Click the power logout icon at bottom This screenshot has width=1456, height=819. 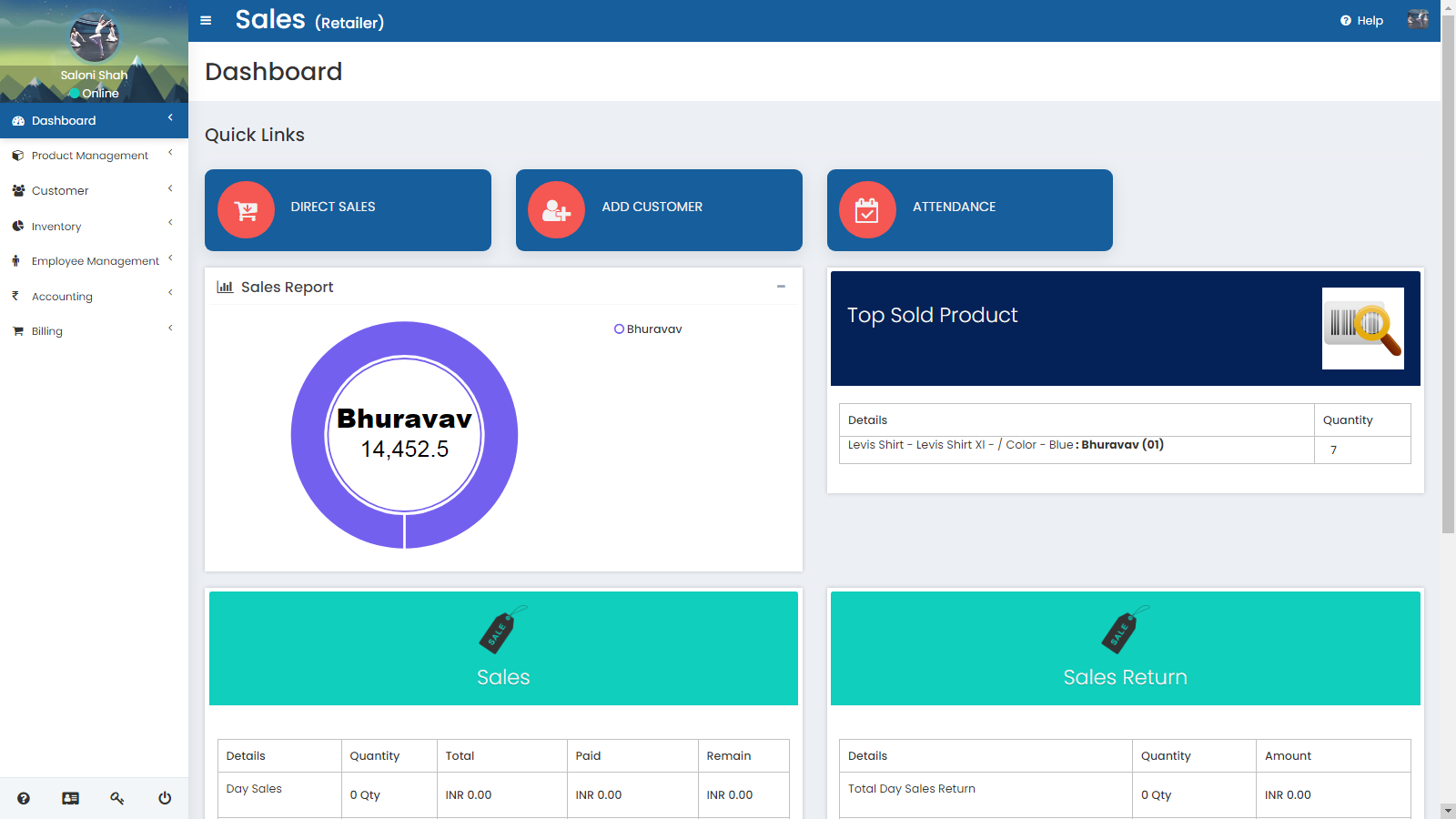coord(164,798)
